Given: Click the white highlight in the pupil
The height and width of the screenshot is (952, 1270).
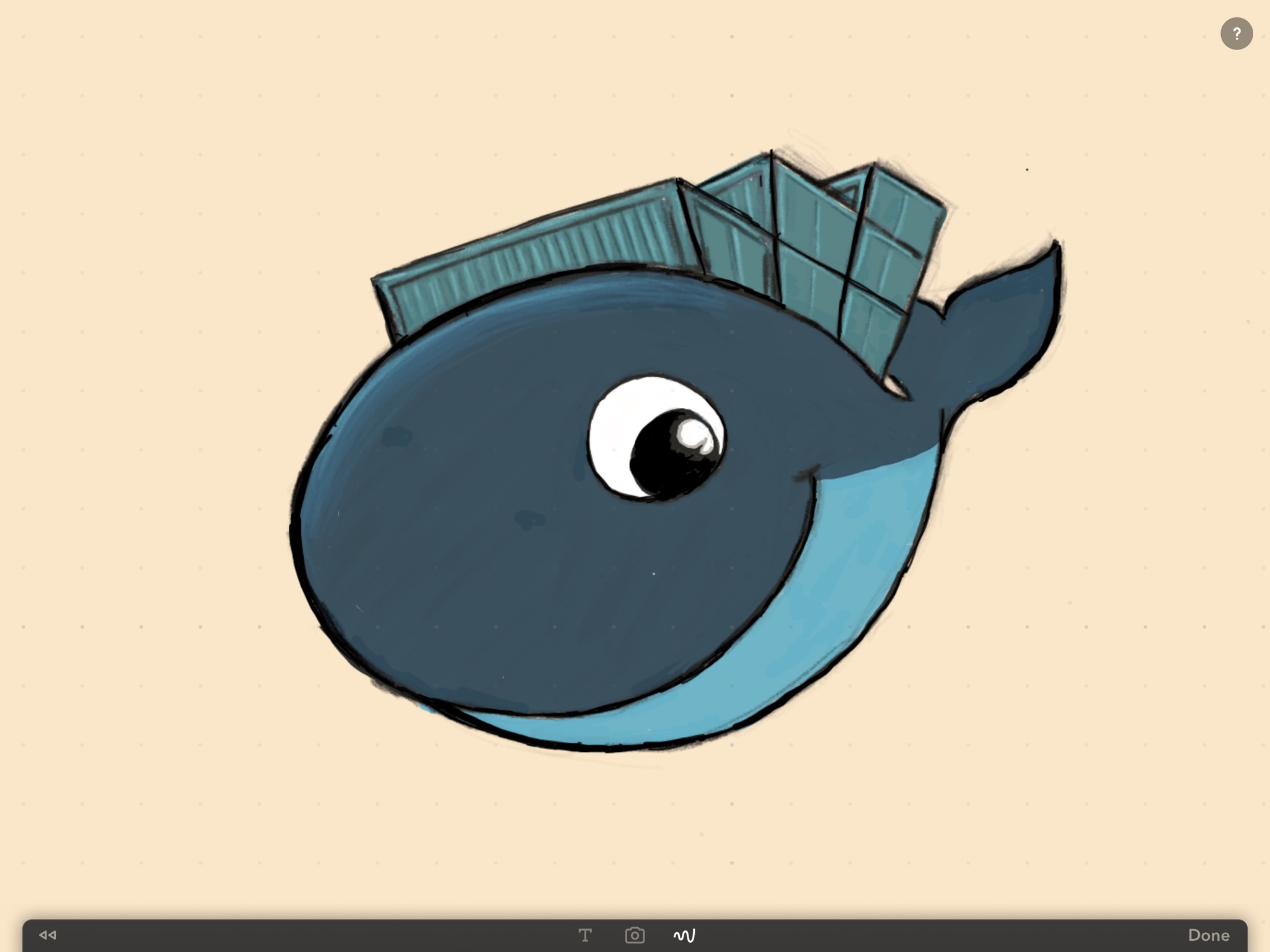Looking at the screenshot, I should (x=693, y=433).
